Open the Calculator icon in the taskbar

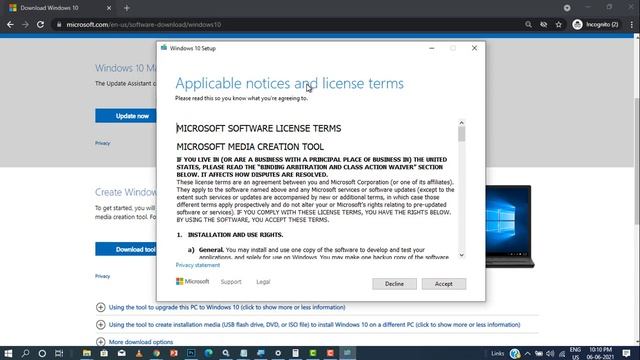(296, 353)
